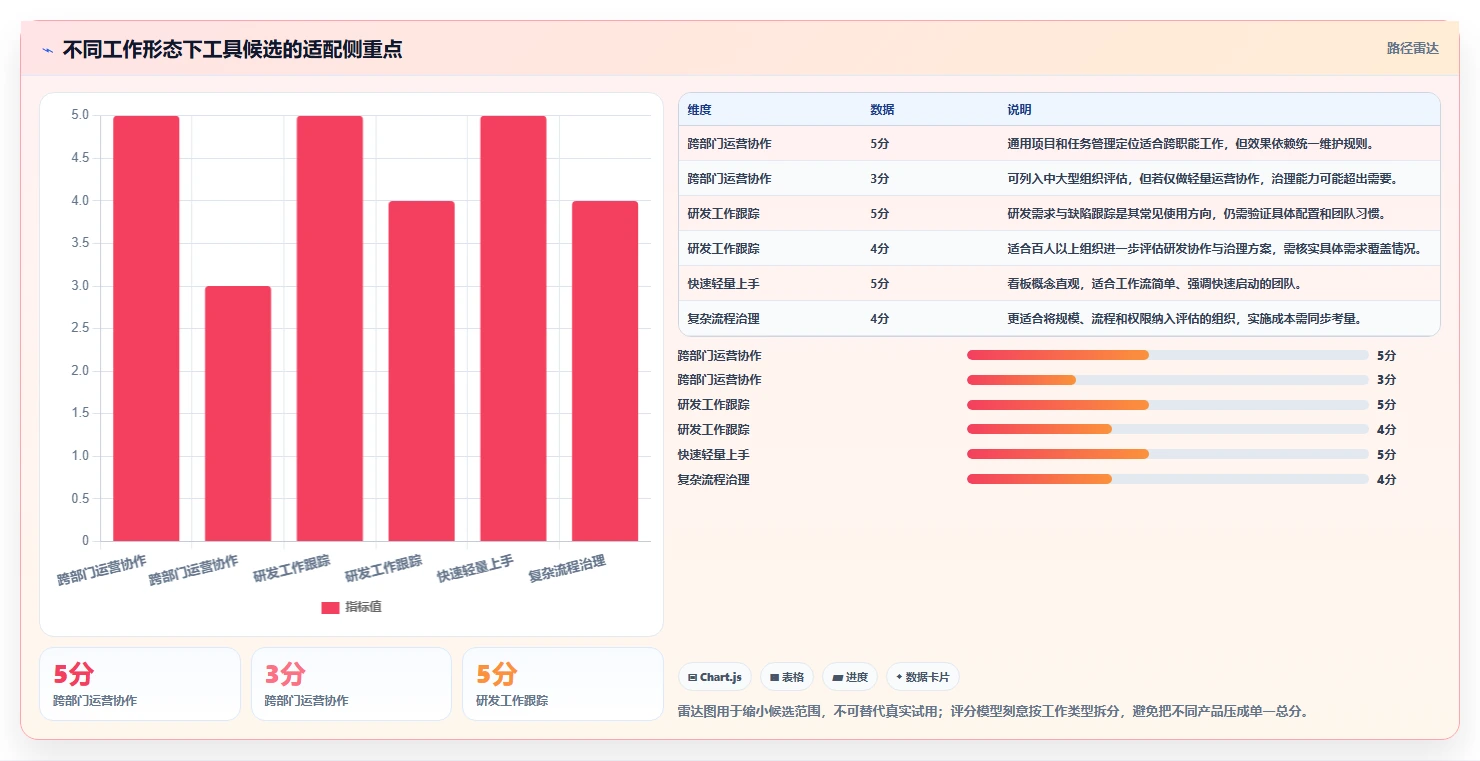Open the 3分 stat card

pyautogui.click(x=351, y=684)
